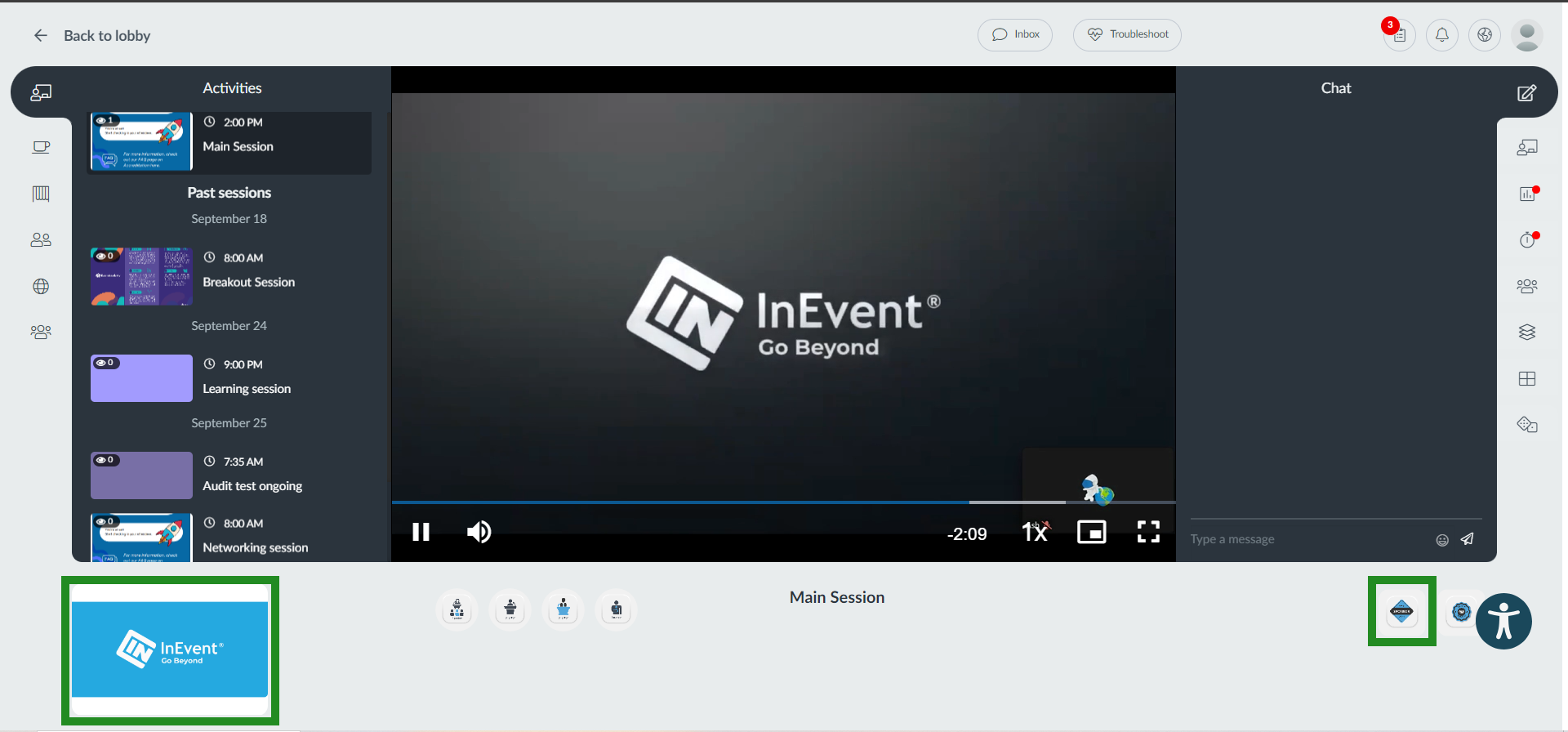Select the Main Session 2:00 PM activity
1568x732 pixels.
pos(230,142)
